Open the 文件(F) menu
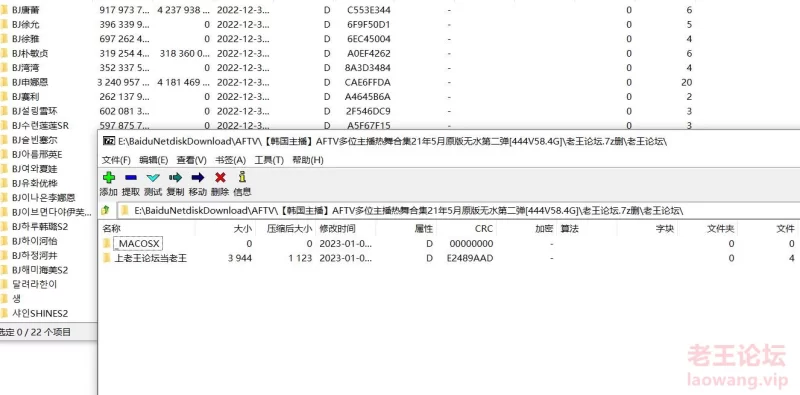 116,160
